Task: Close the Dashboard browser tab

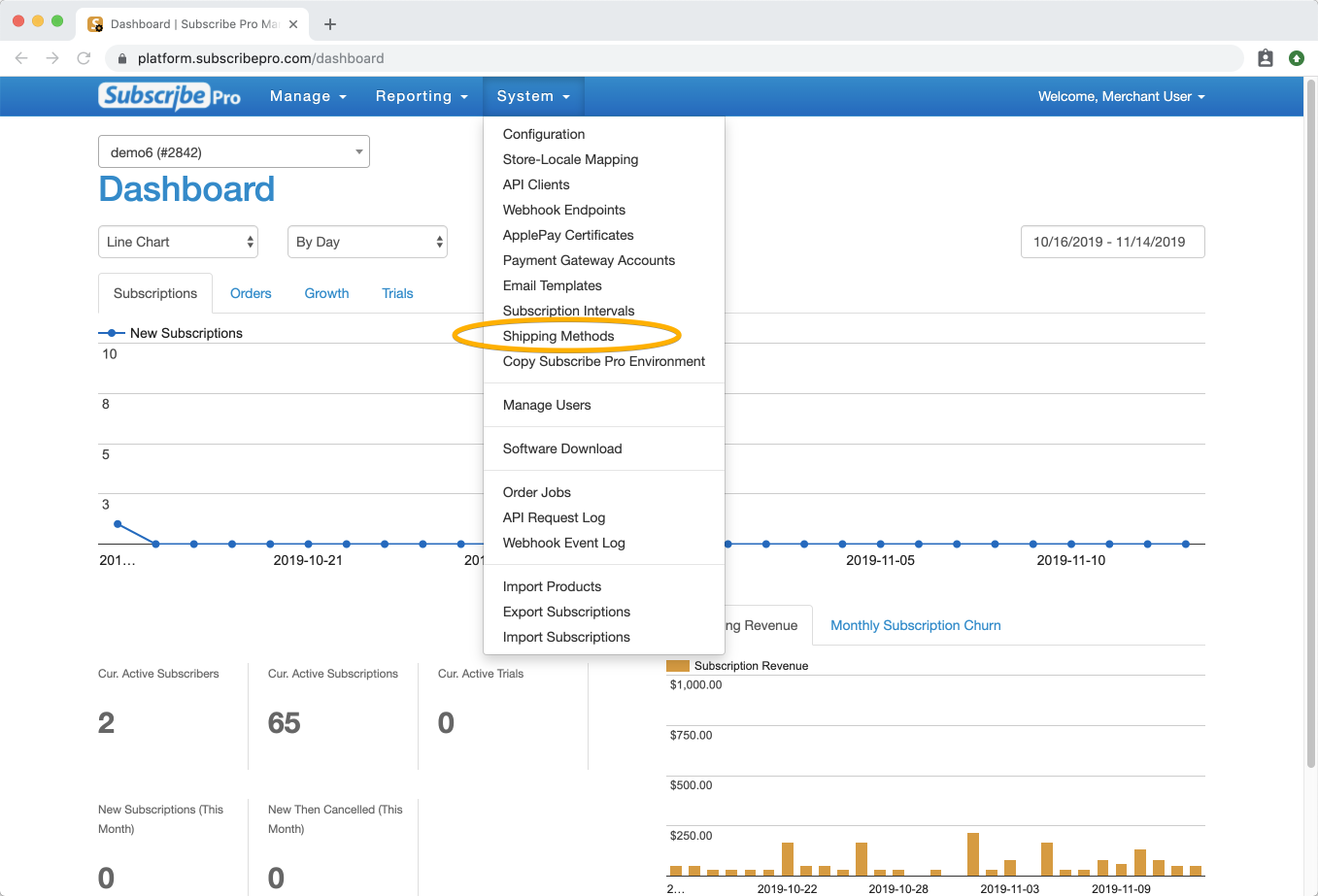Action: tap(293, 24)
